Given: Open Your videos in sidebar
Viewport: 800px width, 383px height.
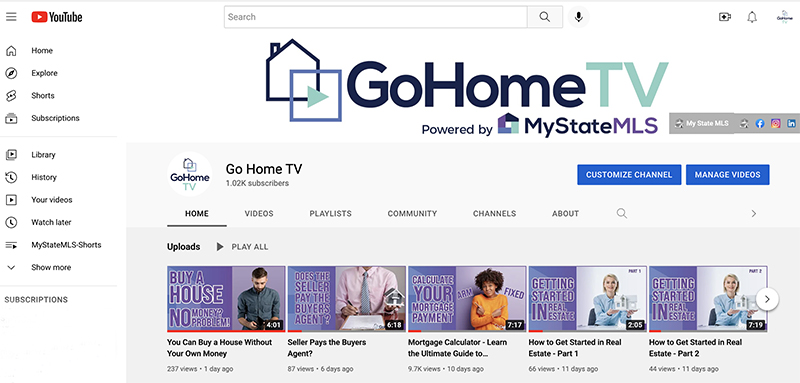Looking at the screenshot, I should (x=52, y=199).
